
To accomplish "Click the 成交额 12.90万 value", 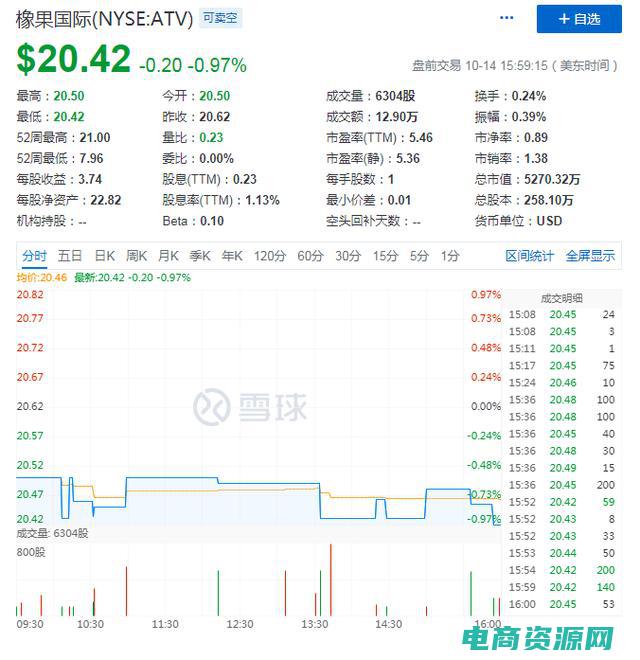I will [x=396, y=117].
